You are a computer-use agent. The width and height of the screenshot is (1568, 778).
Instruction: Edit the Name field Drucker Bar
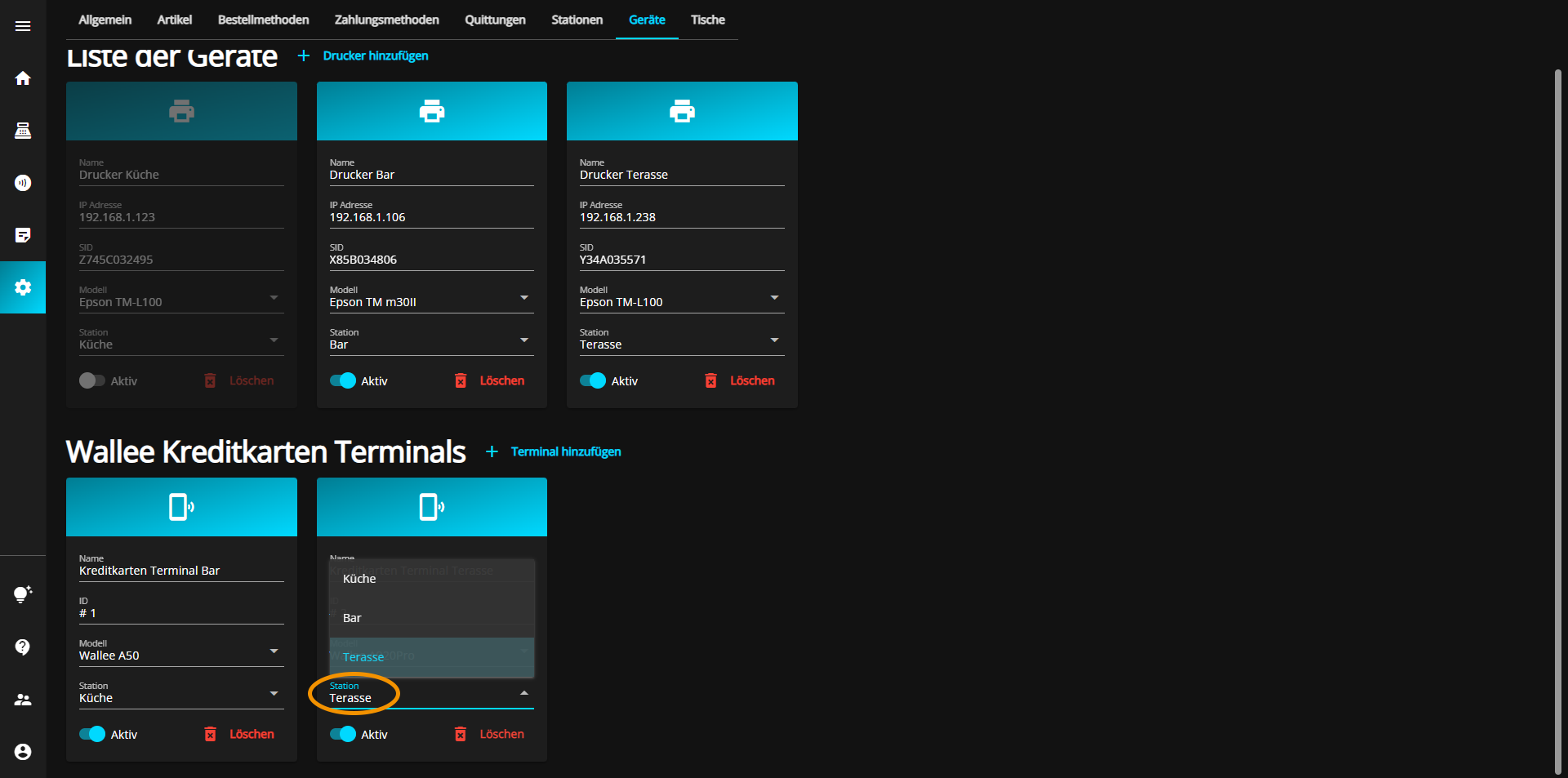pos(432,171)
